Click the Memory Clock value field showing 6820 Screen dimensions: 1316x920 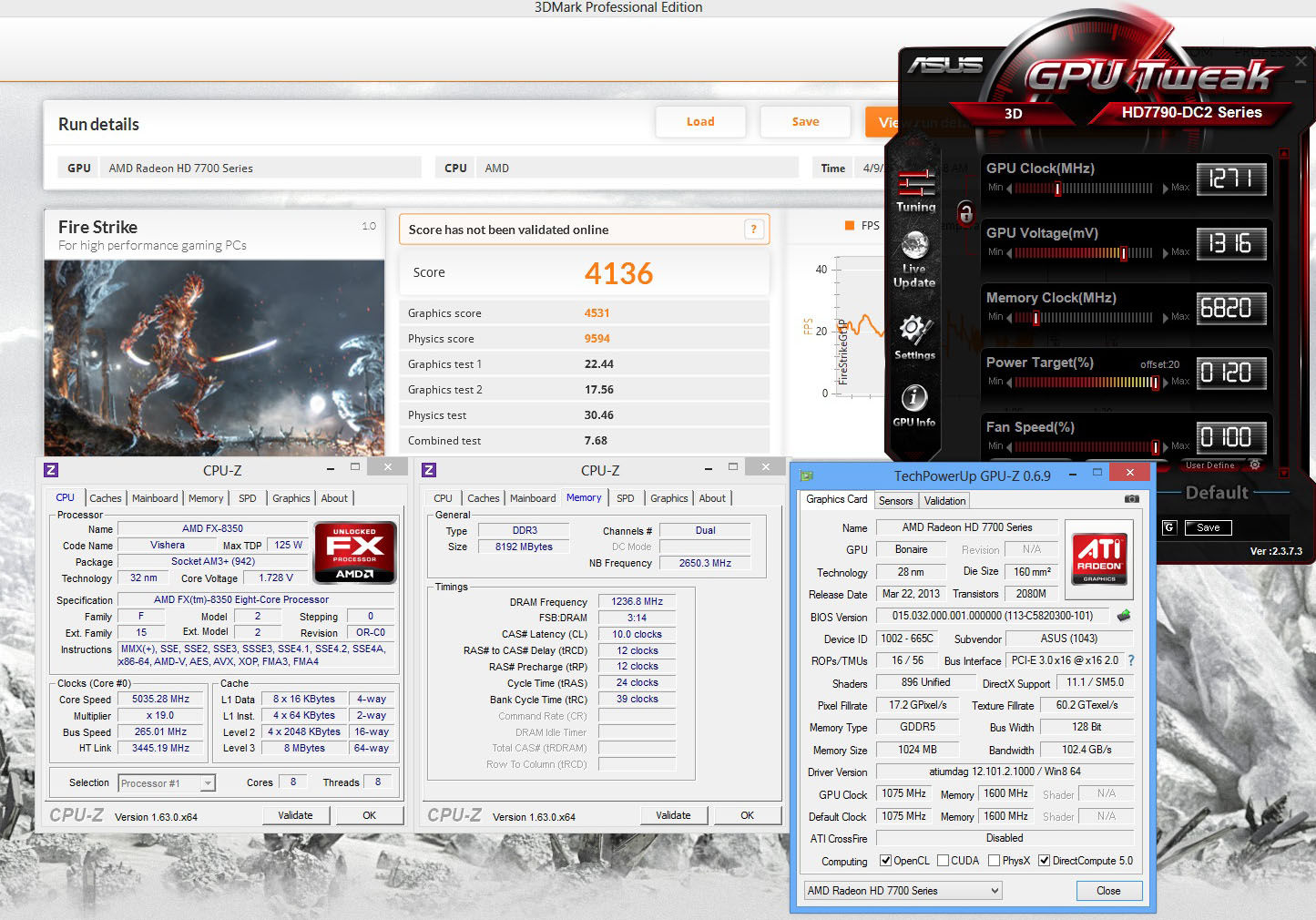pyautogui.click(x=1231, y=308)
